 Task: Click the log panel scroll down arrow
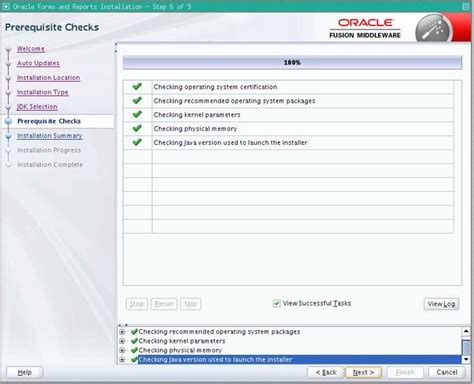(x=466, y=359)
